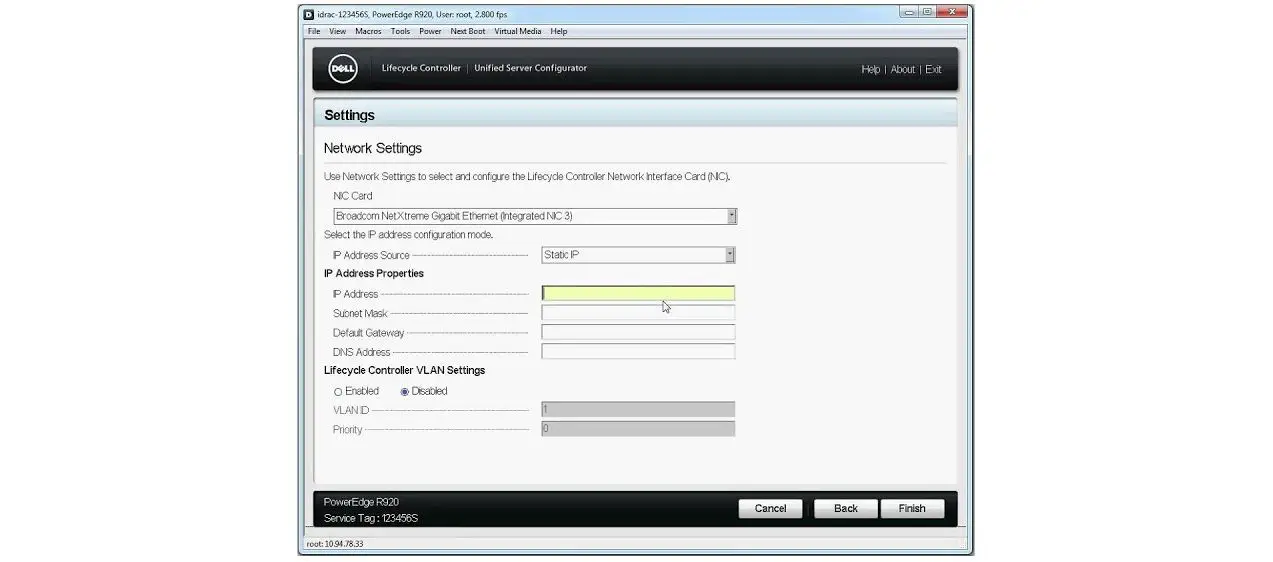Click the Dell logo icon
The height and width of the screenshot is (562, 1273).
[x=343, y=69]
